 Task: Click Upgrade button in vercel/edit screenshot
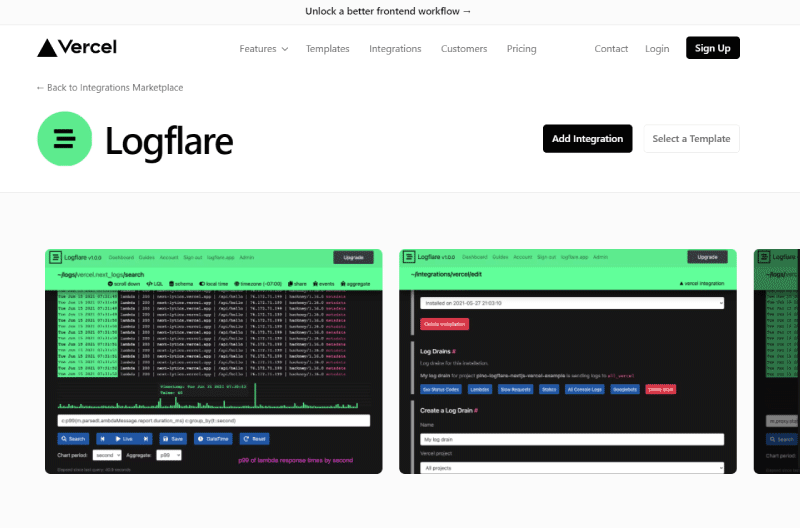point(707,257)
